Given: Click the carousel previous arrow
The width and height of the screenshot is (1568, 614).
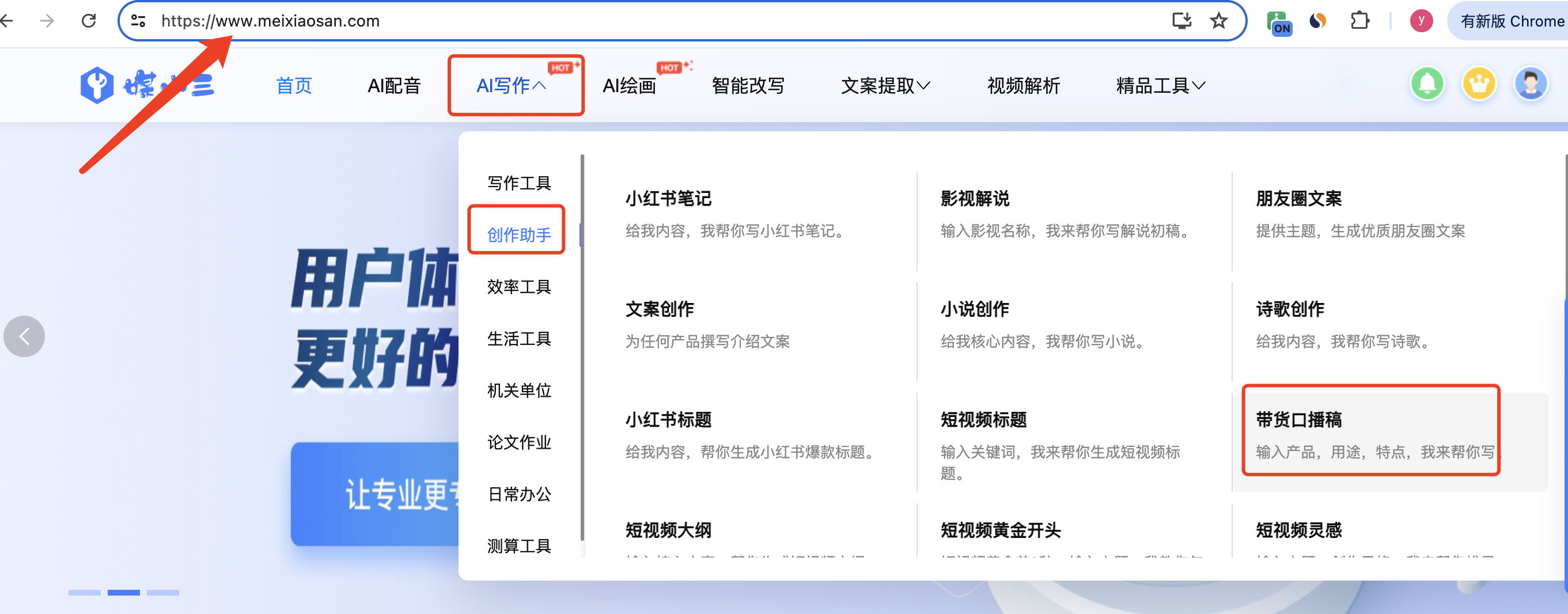Looking at the screenshot, I should click(24, 336).
